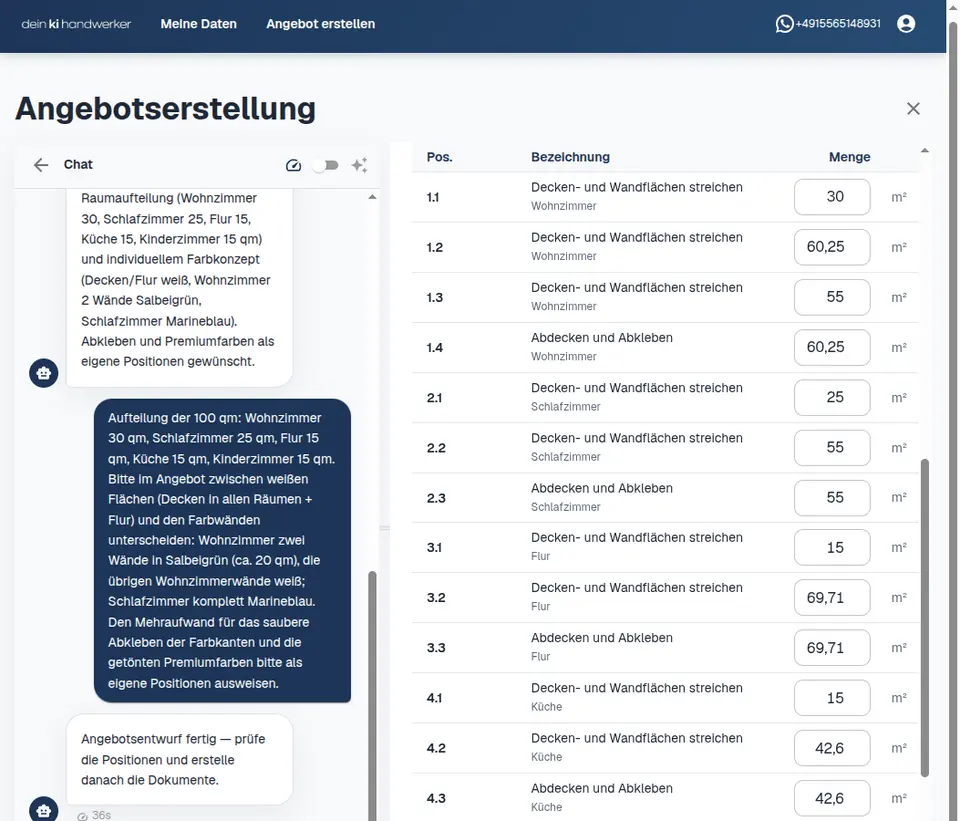Go back with the chat arrow
The height and width of the screenshot is (821, 960).
click(41, 165)
